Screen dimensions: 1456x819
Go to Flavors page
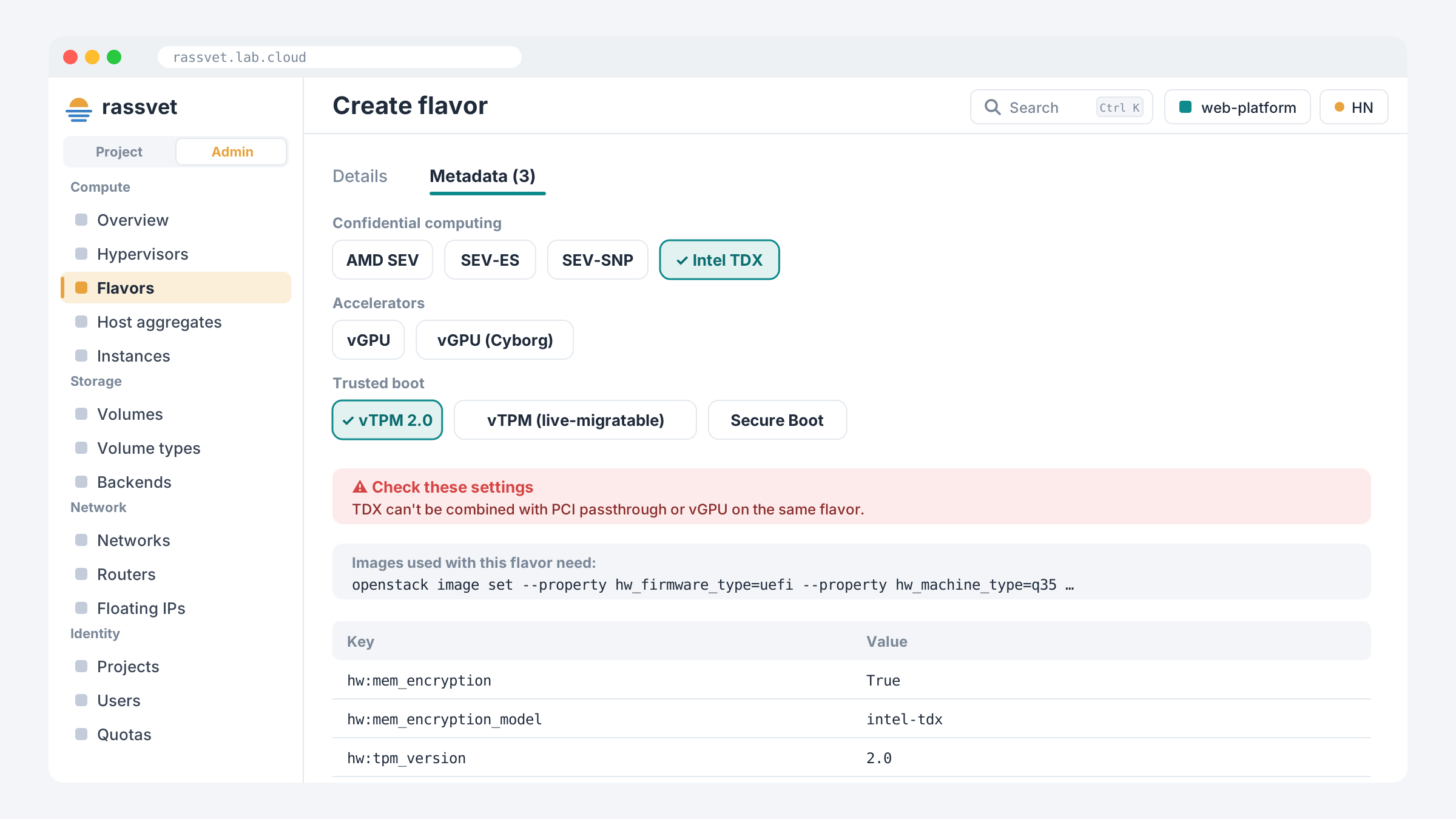(x=176, y=288)
